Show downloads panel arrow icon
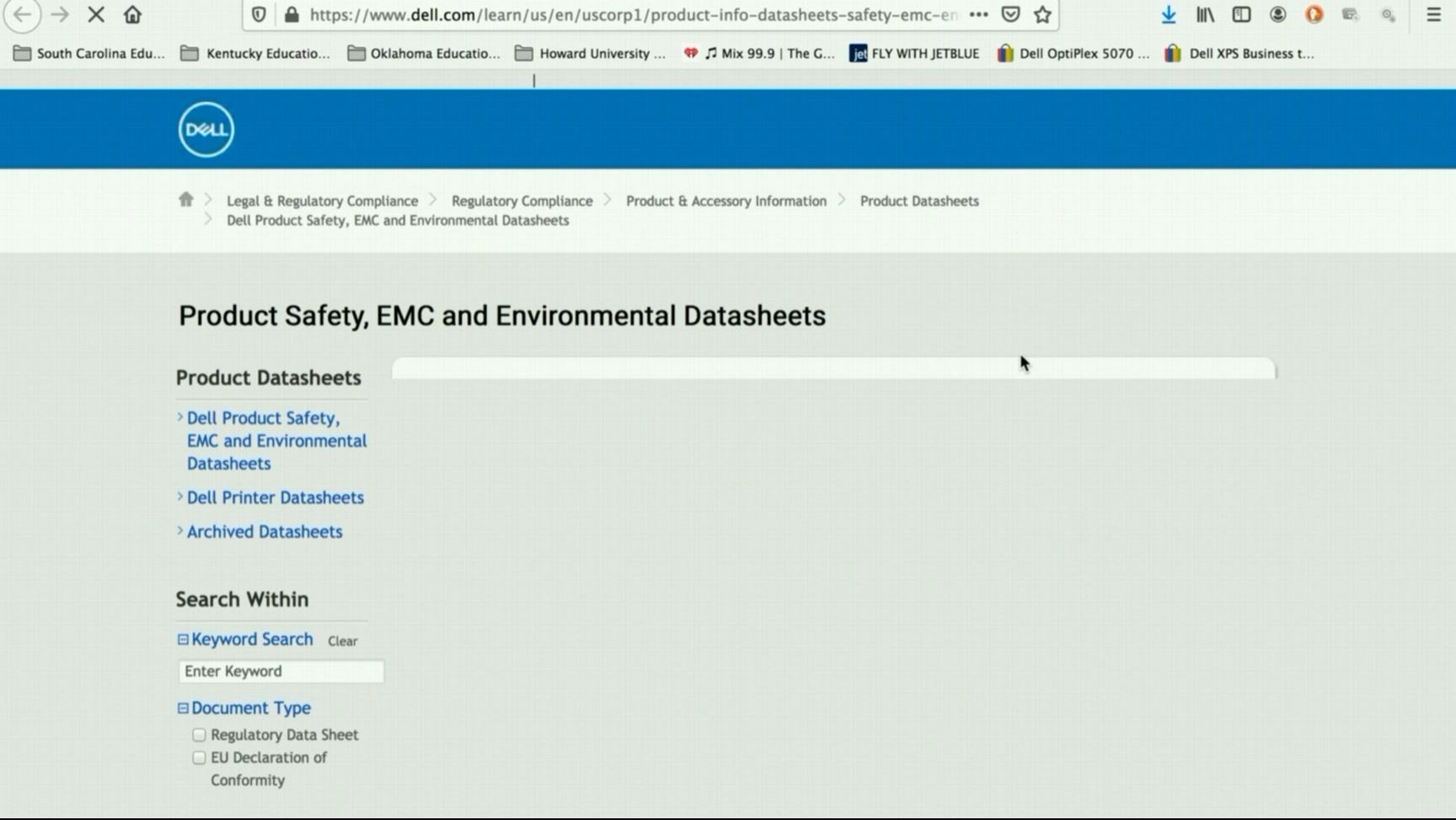This screenshot has height=820, width=1456. pos(1169,14)
